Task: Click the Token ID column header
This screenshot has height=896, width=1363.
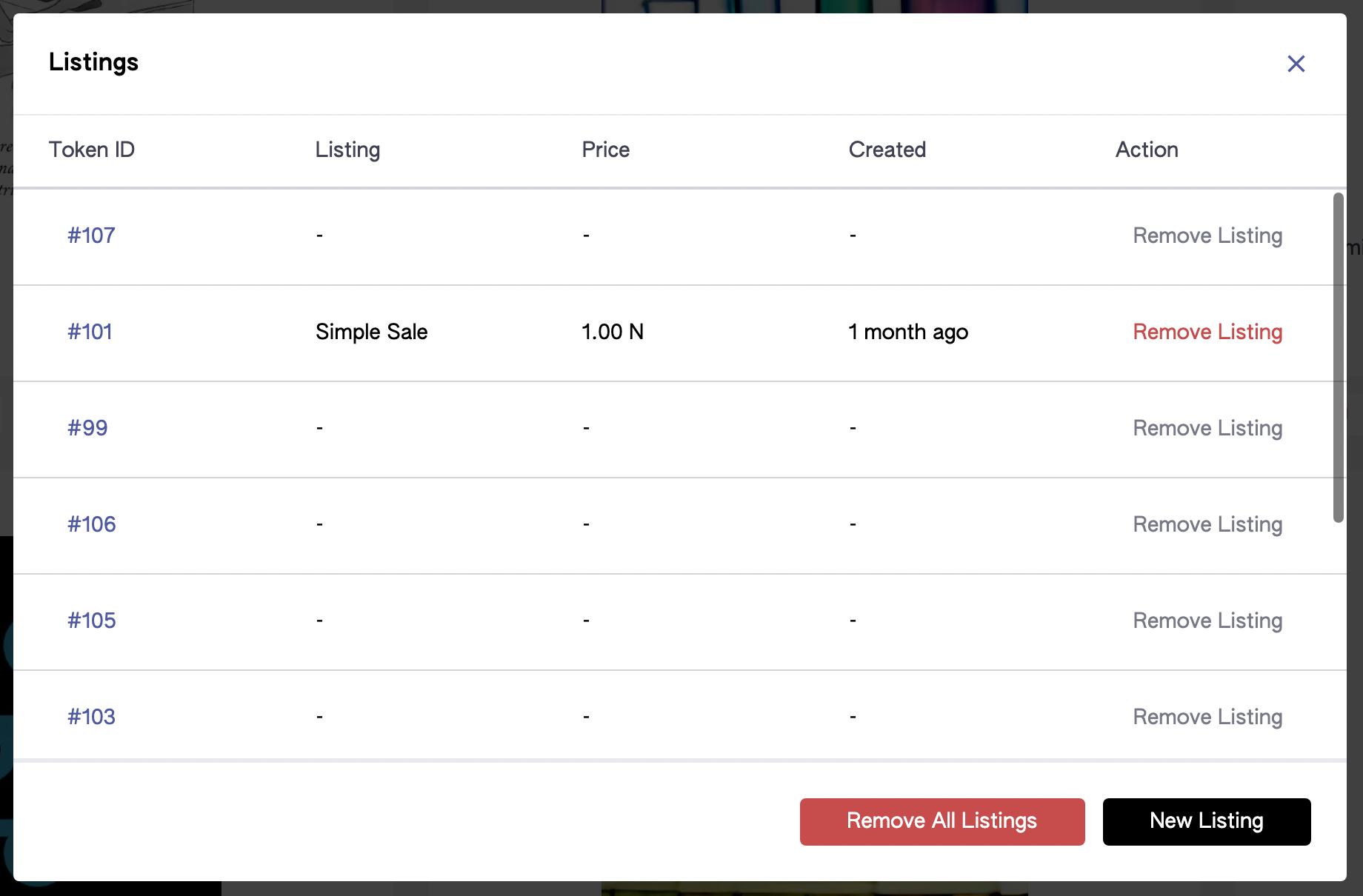Action: (92, 150)
